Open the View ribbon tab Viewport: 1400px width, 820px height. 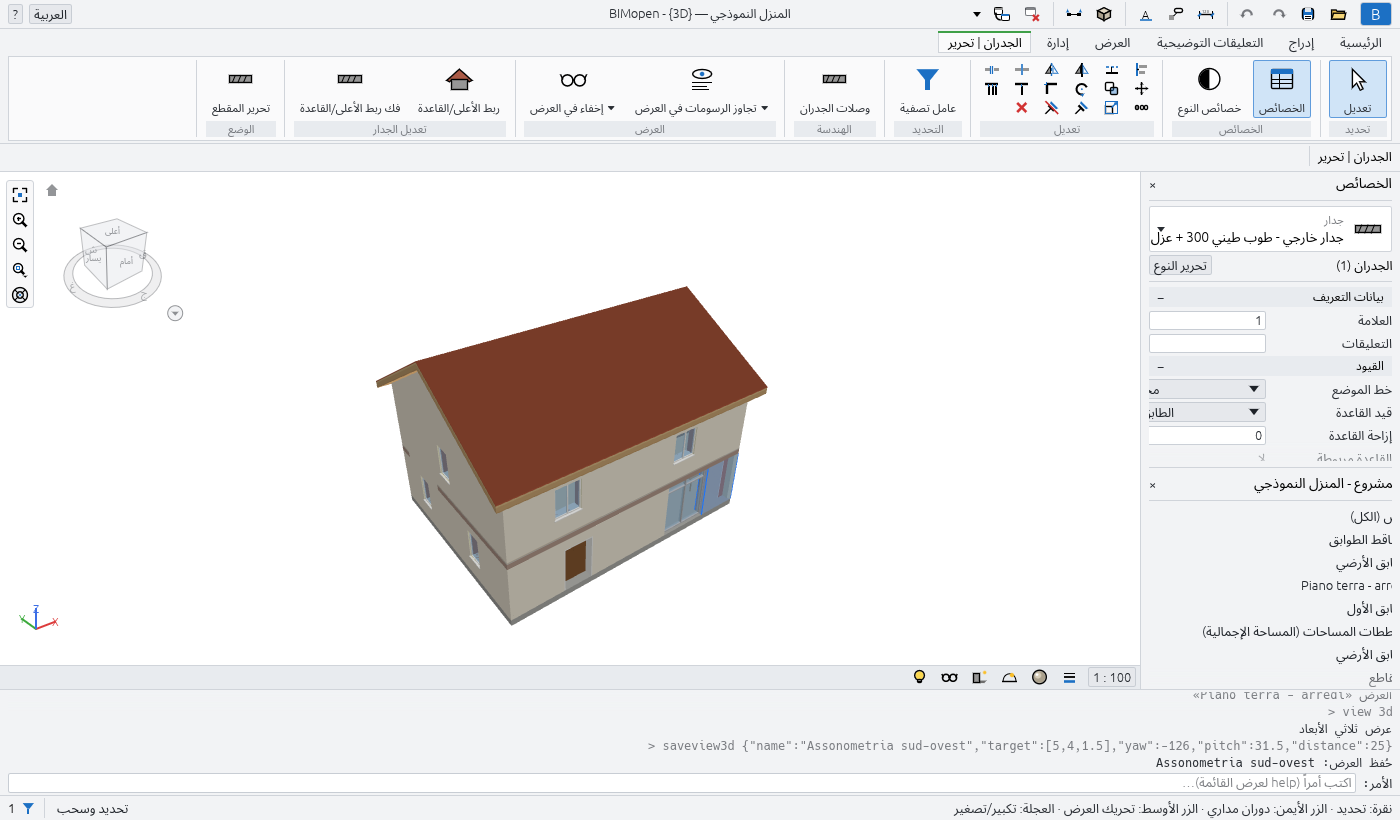pyautogui.click(x=1112, y=43)
